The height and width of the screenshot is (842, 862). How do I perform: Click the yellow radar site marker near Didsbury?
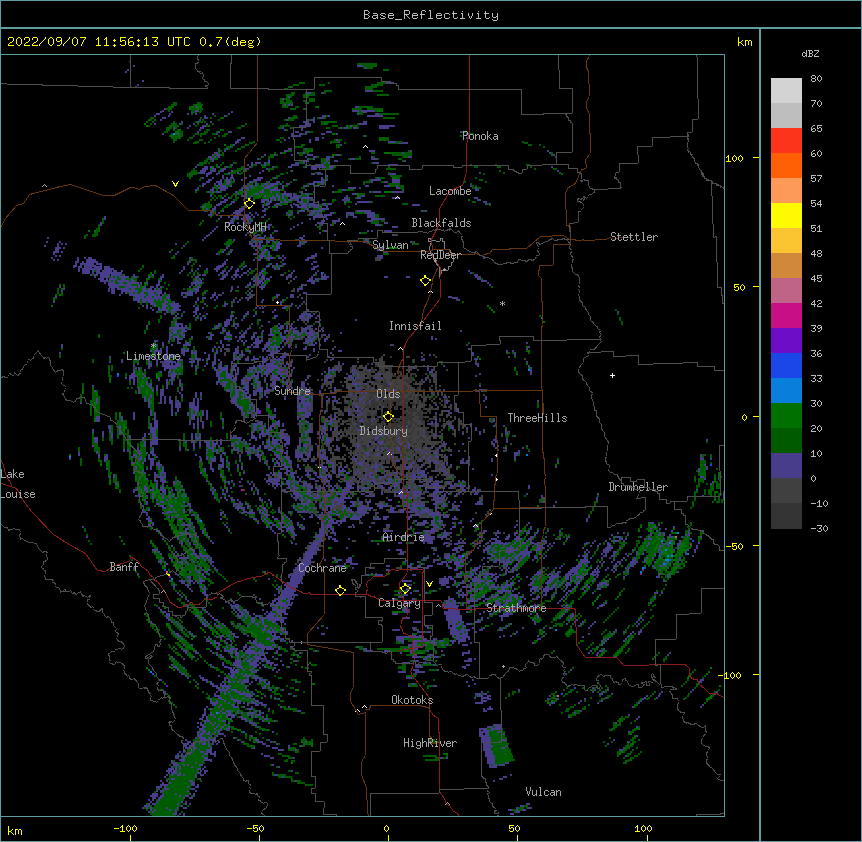pos(388,417)
